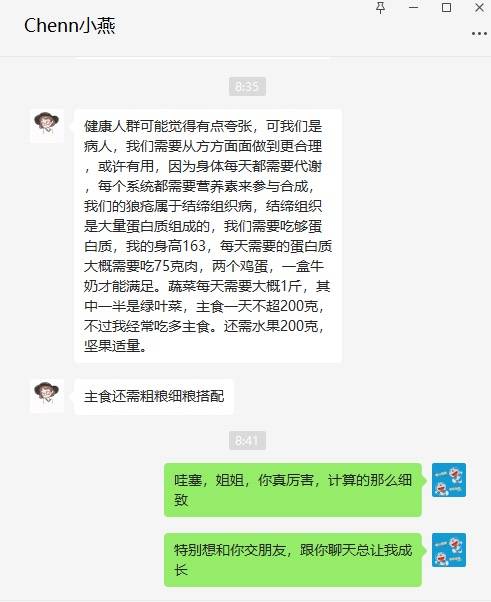Click my avatar beside the 特别想和你交朋友 message
Screen dimensions: 491x602
click(x=449, y=550)
